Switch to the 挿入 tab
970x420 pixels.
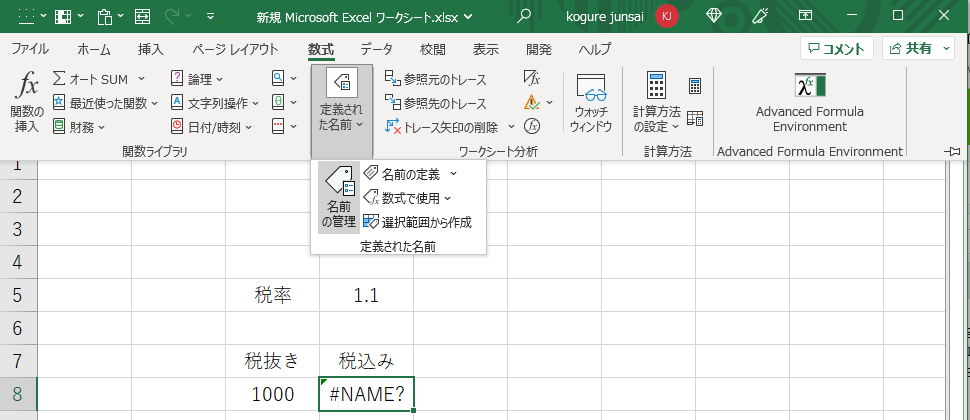point(150,49)
